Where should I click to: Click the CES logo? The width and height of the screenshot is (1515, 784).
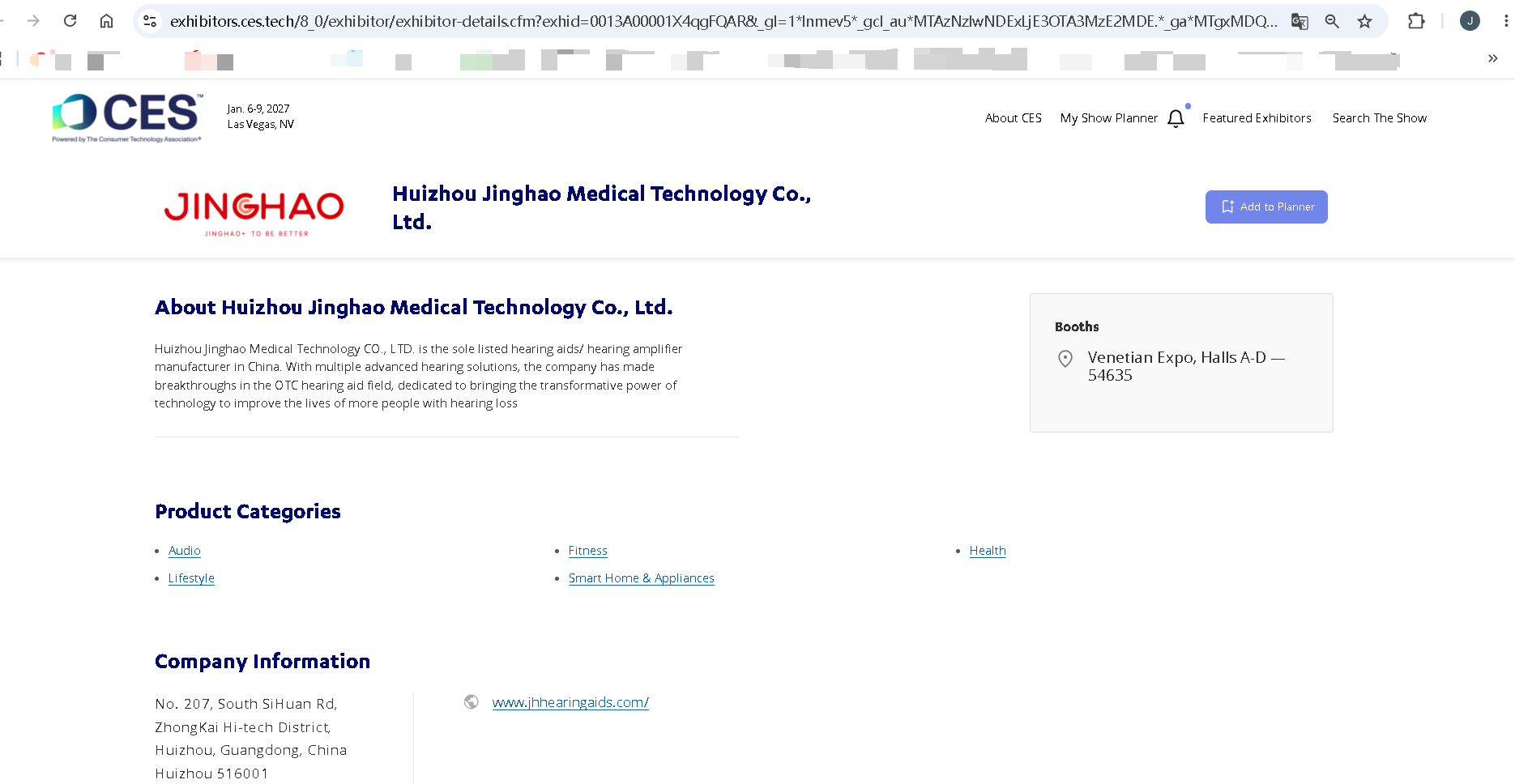coord(127,118)
